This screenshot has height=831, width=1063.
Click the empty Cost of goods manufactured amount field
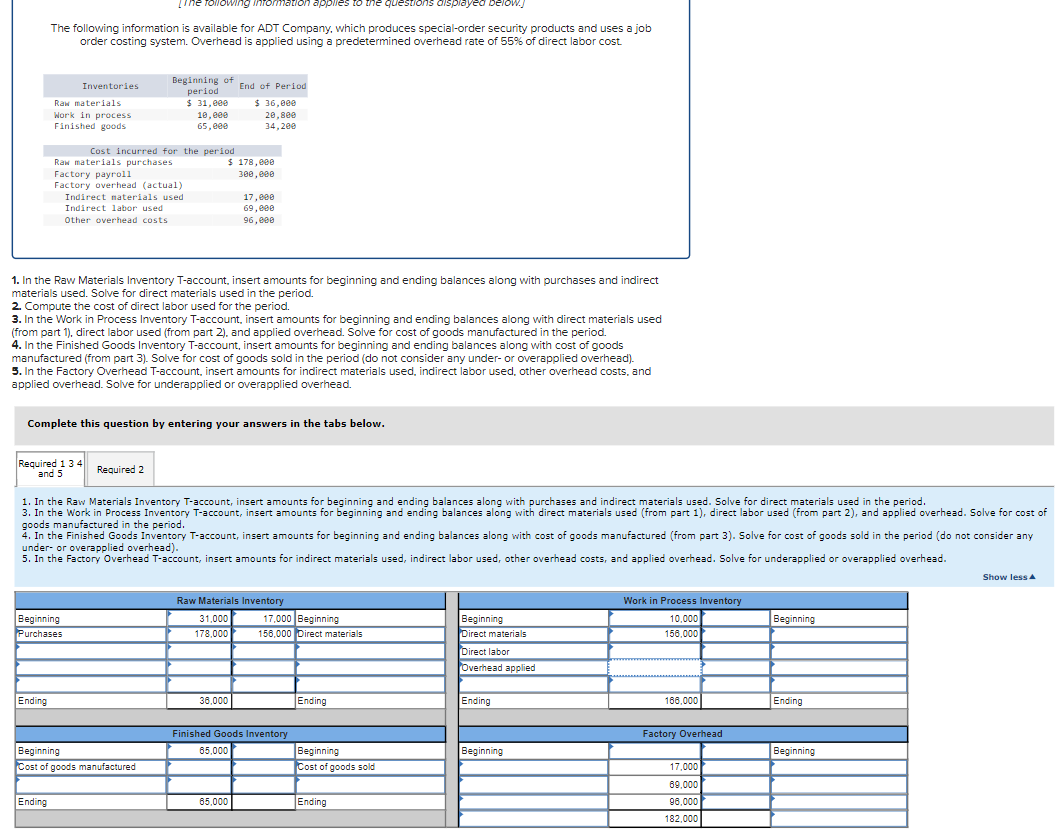199,767
